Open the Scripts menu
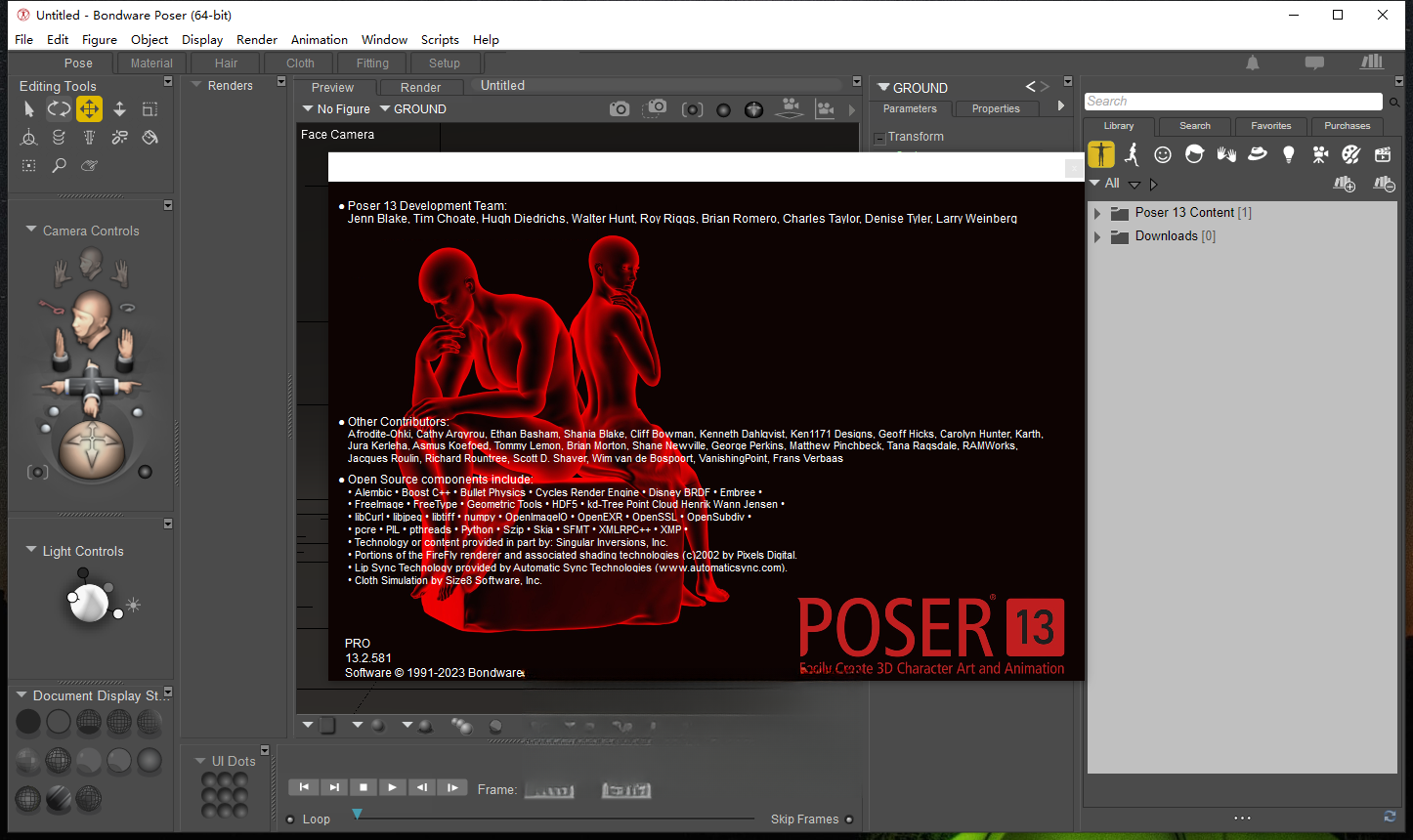 pos(440,39)
